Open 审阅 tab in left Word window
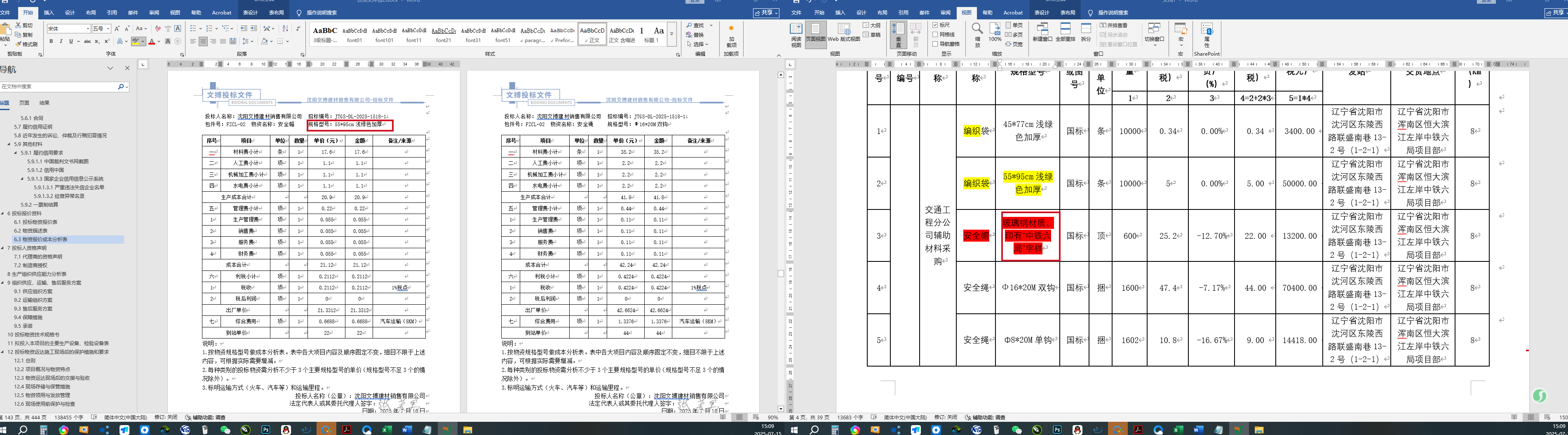1568x435 pixels. point(154,13)
